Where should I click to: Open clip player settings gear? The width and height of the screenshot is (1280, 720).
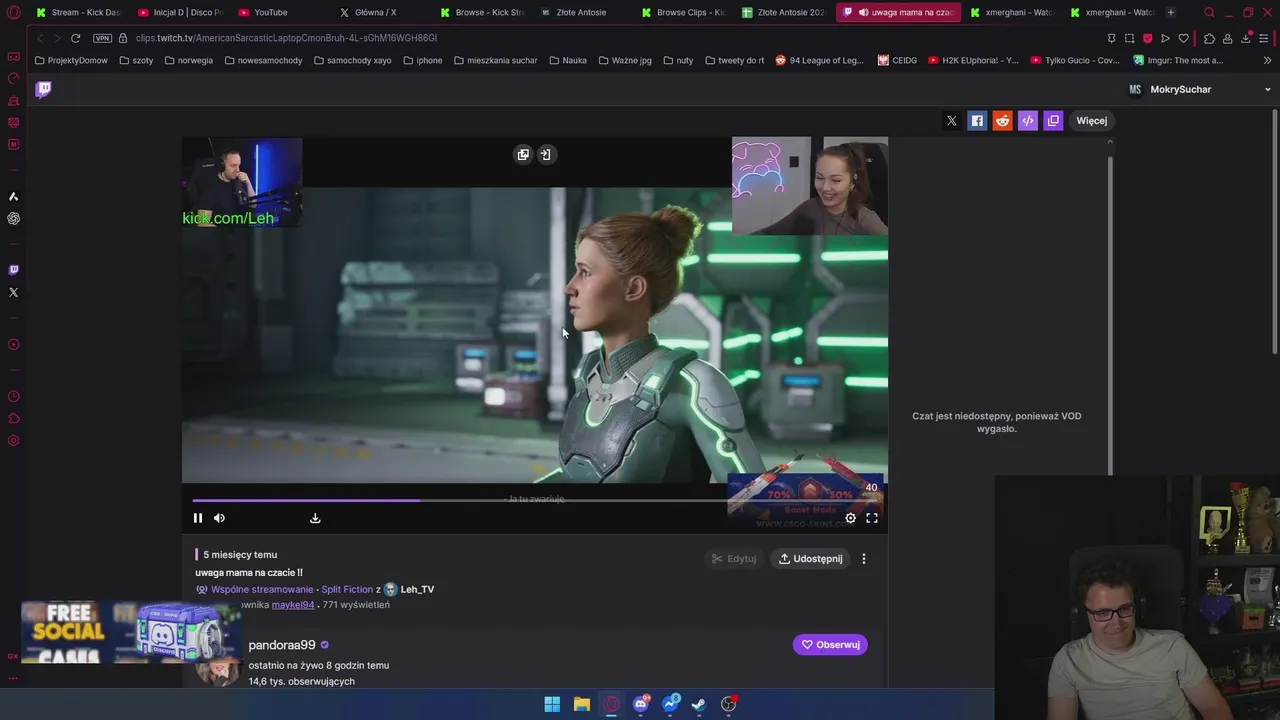[x=850, y=518]
